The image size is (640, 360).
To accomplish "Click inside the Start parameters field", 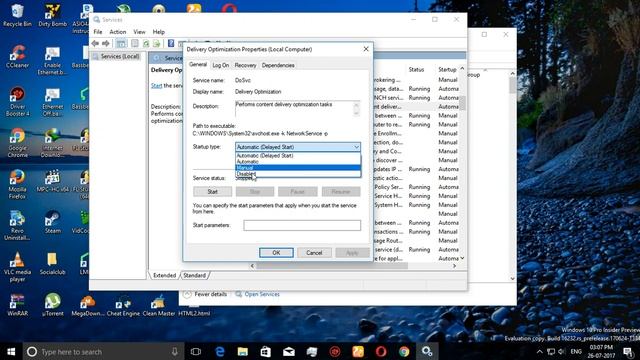I will [302, 225].
